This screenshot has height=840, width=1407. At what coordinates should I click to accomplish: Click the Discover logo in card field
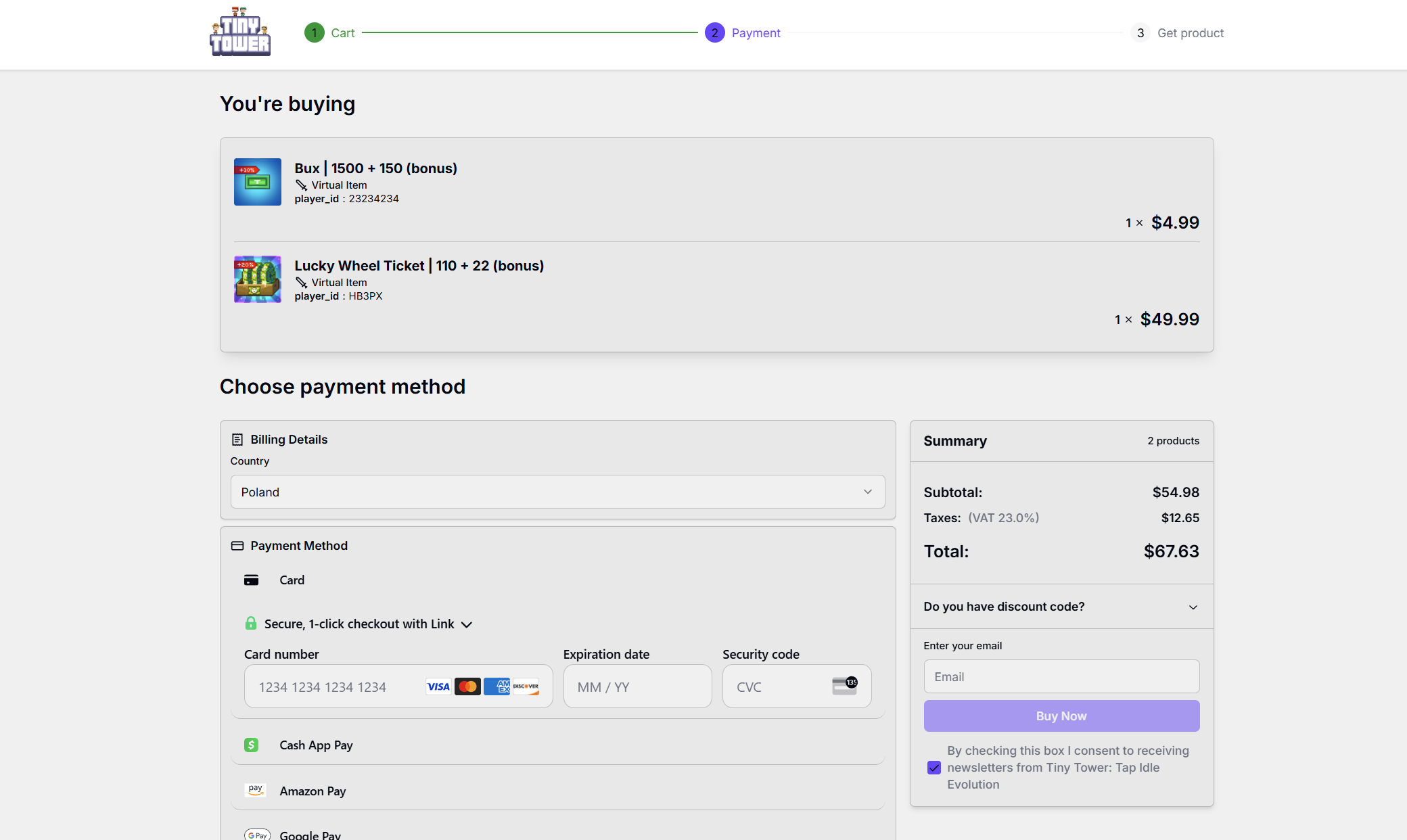[x=526, y=686]
